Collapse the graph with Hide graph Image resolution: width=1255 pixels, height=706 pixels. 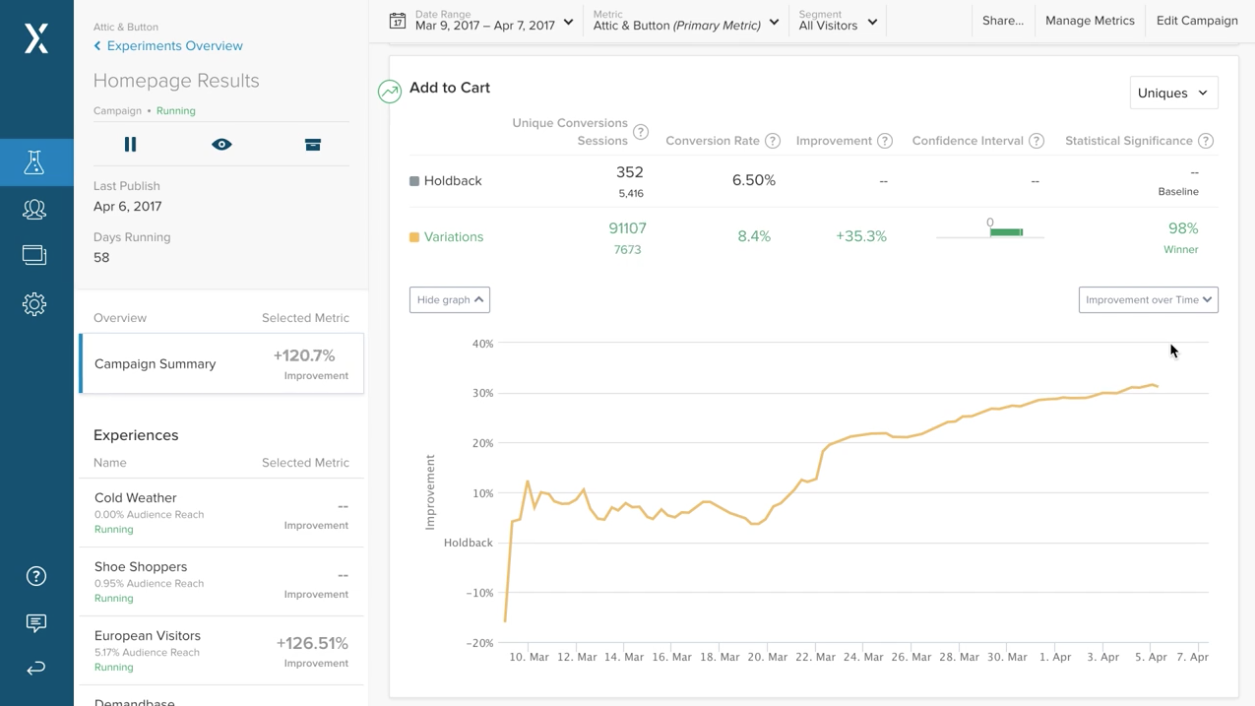(449, 299)
